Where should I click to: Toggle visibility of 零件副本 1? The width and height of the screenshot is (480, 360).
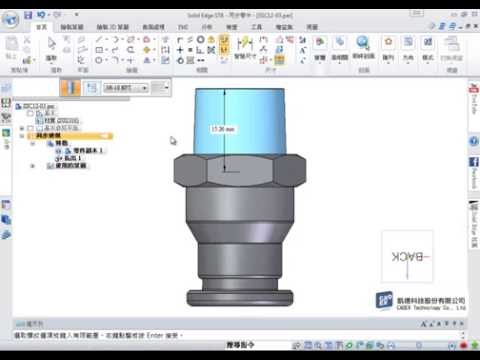(x=59, y=151)
